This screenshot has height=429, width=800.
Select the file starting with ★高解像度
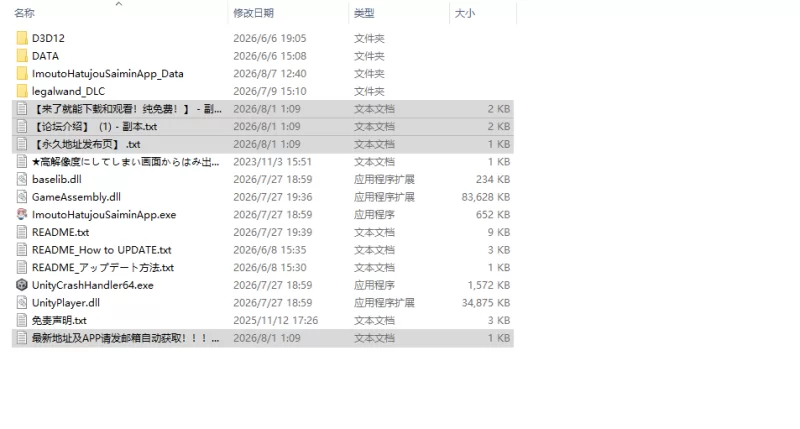pos(126,162)
